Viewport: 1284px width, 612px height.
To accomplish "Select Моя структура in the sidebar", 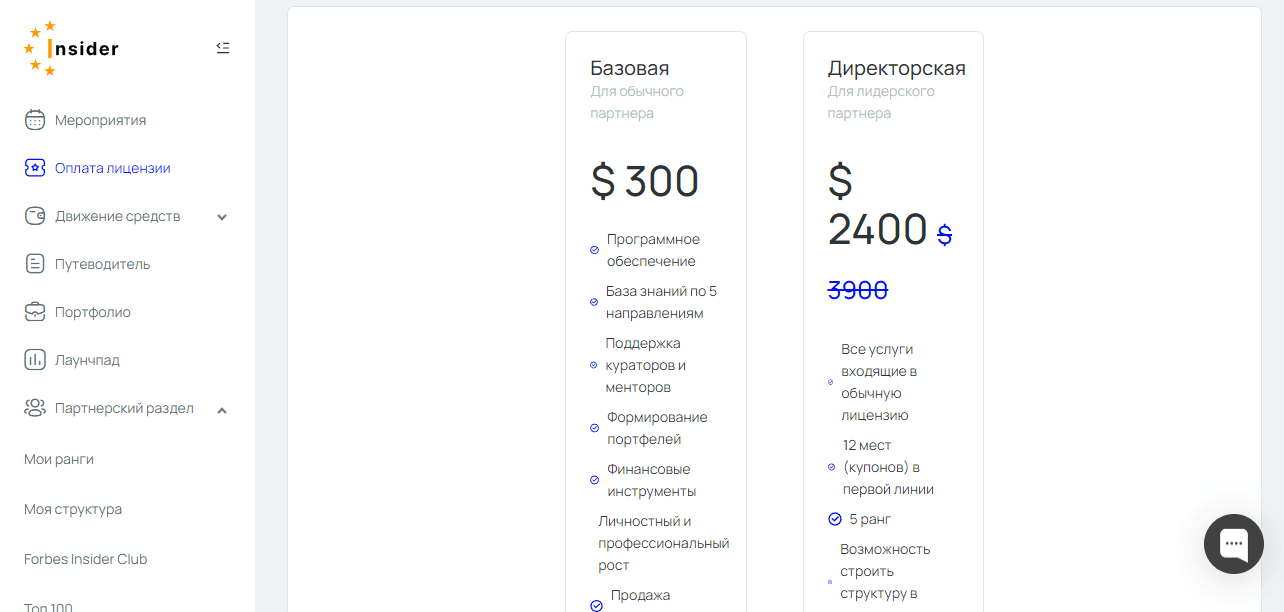I will pos(73,509).
